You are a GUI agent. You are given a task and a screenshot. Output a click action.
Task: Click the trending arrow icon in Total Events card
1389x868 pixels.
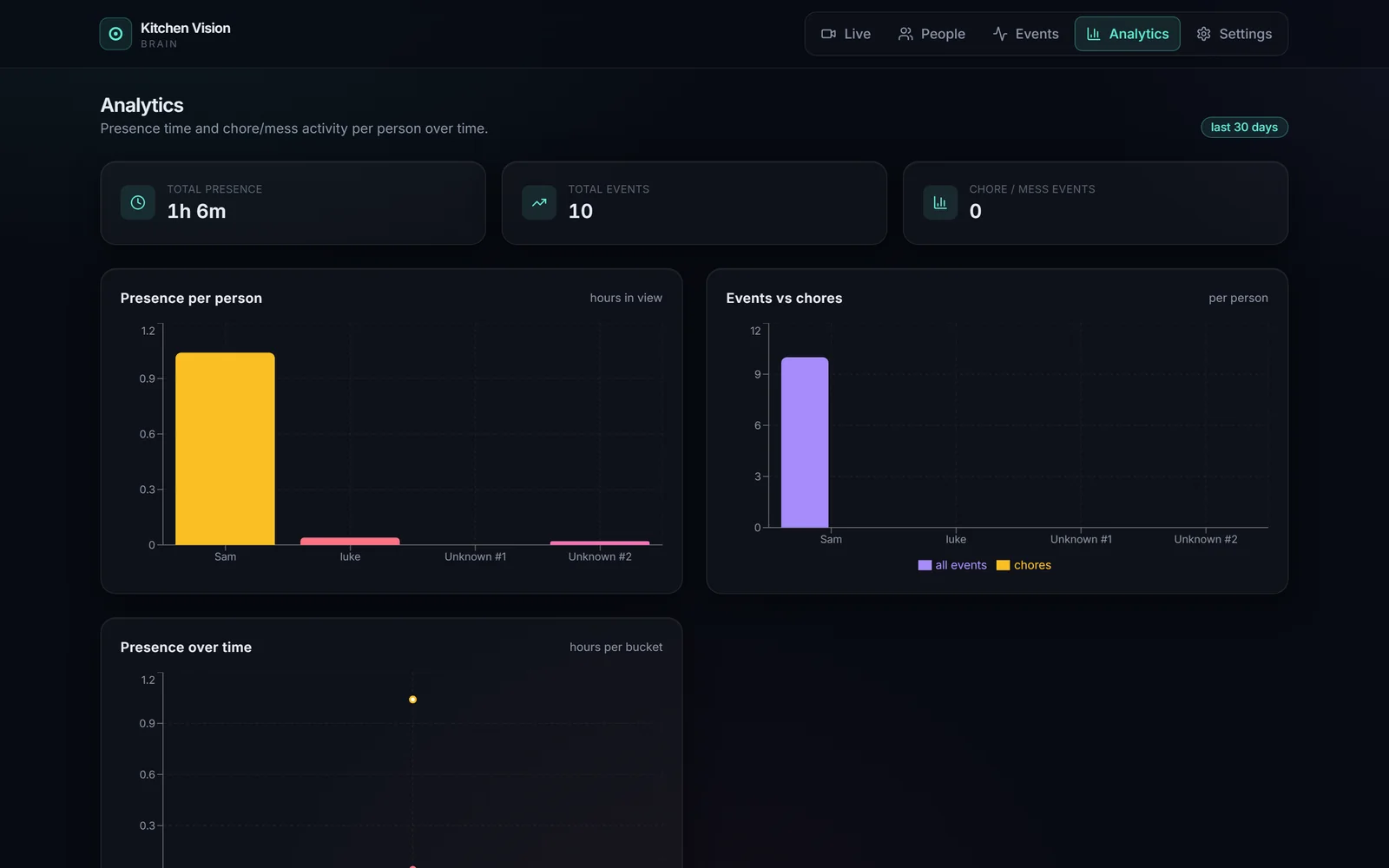click(539, 202)
